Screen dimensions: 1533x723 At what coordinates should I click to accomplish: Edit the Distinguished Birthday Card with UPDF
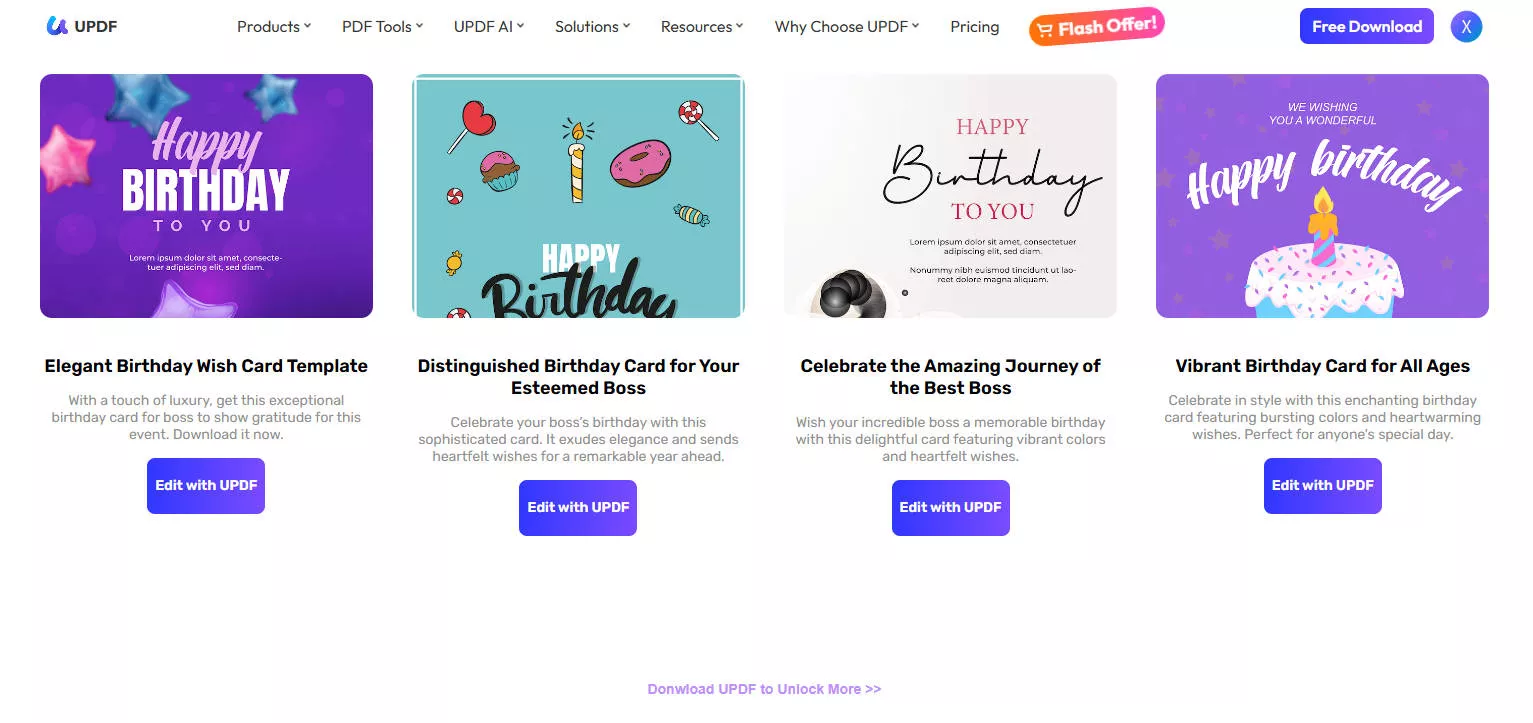[578, 508]
